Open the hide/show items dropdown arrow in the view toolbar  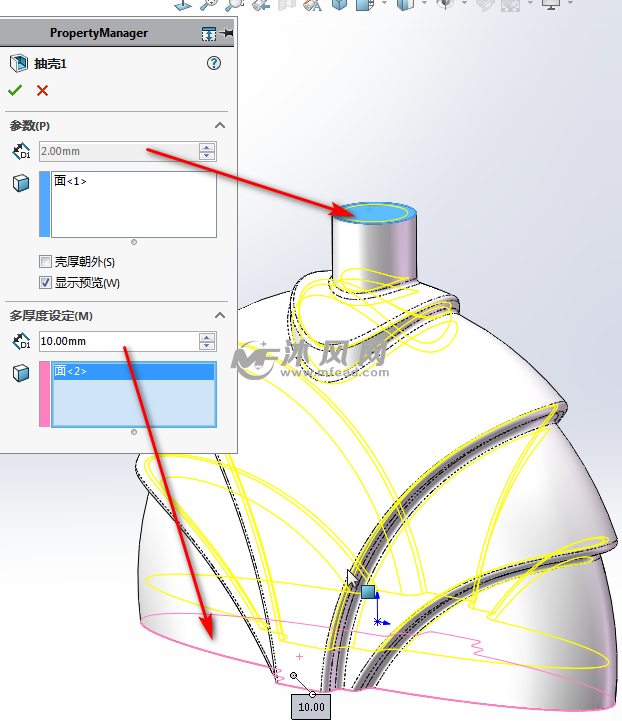(x=464, y=3)
